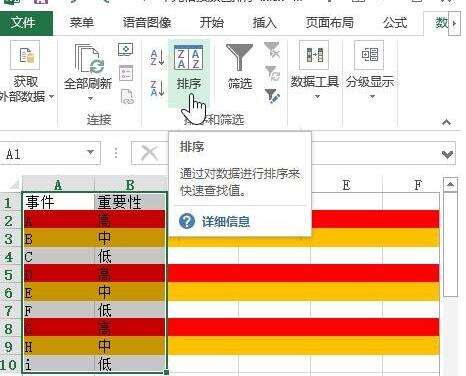Click cell B4 with 低
Image resolution: width=466 pixels, height=376 pixels.
click(130, 256)
